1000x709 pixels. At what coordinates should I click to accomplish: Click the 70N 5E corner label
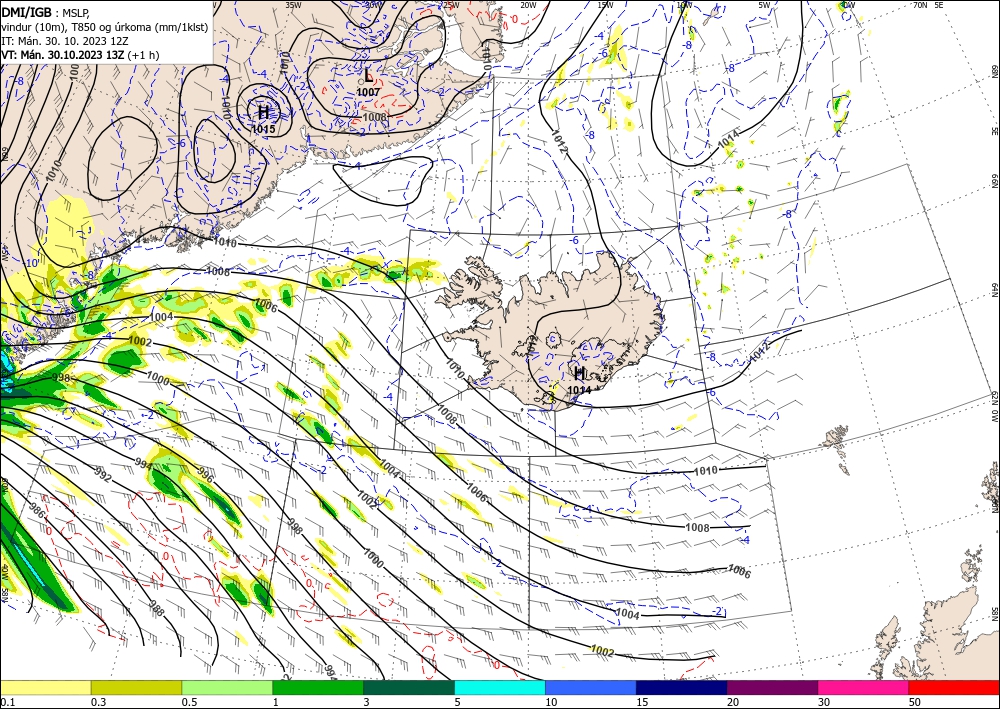tap(928, 5)
